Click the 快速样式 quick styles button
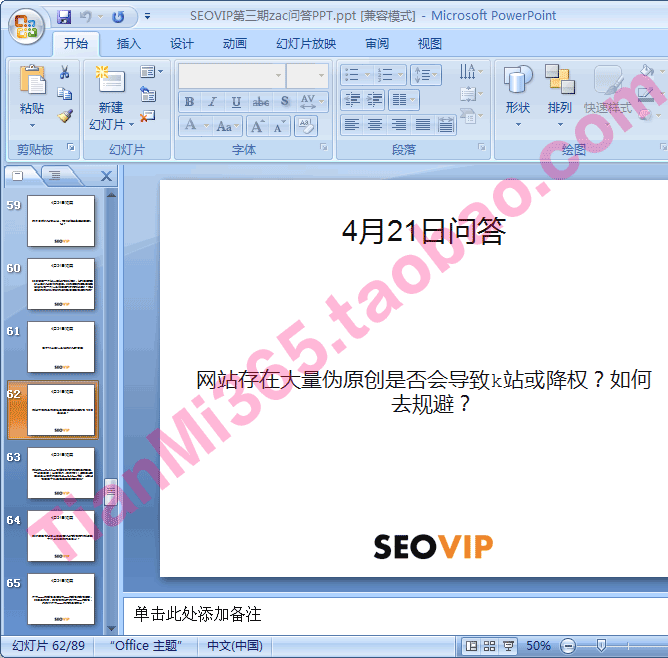This screenshot has width=668, height=658. coord(608,96)
